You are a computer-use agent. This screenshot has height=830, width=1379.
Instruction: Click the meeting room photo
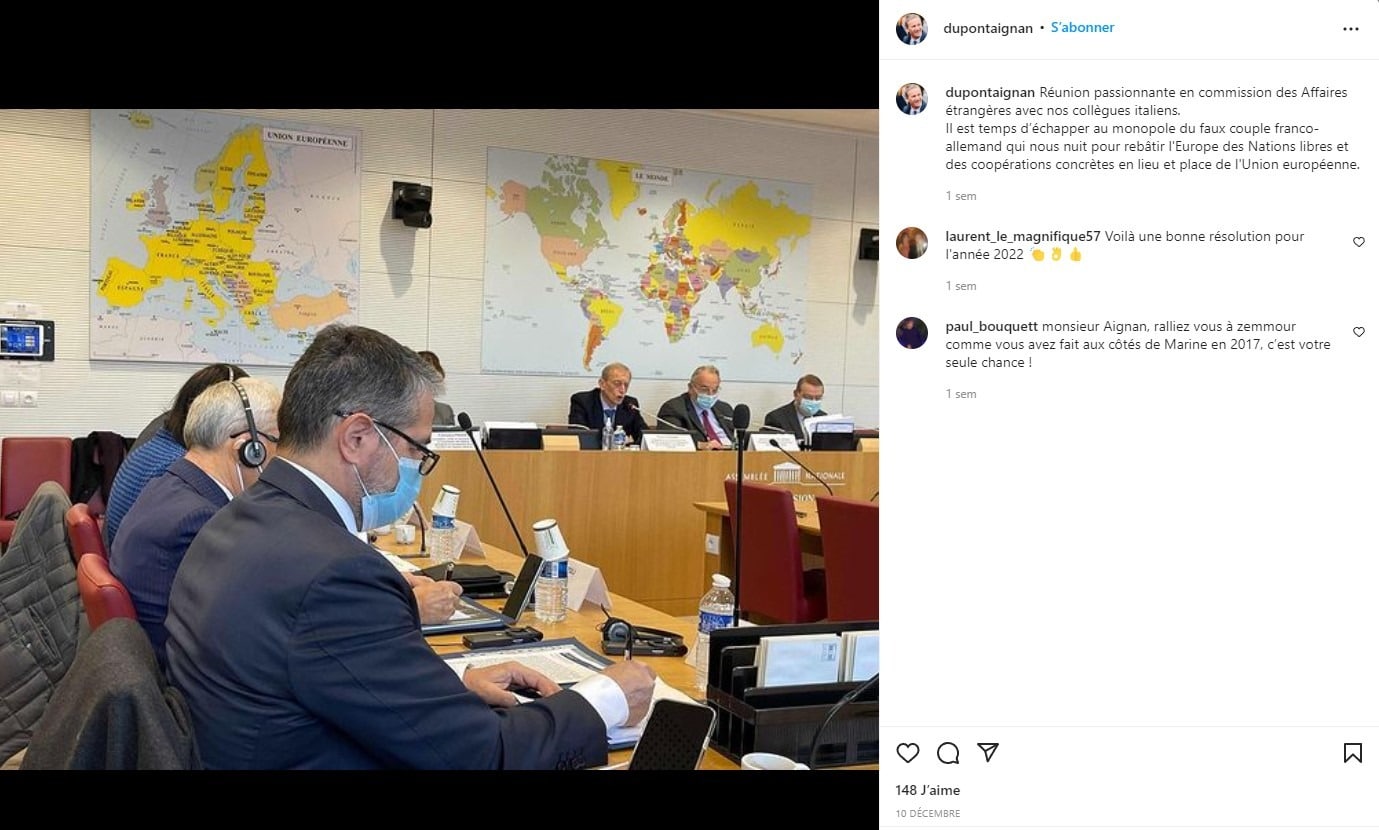439,439
